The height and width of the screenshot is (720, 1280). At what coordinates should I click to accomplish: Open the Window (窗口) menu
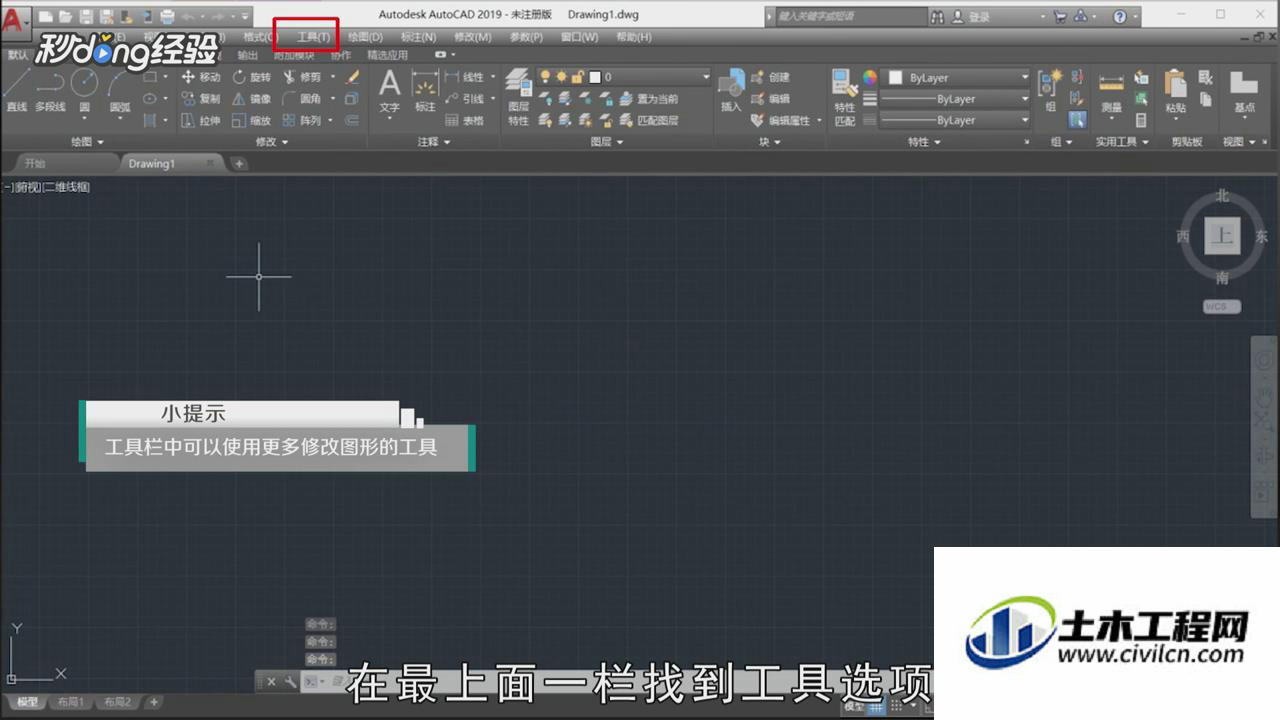pyautogui.click(x=579, y=37)
